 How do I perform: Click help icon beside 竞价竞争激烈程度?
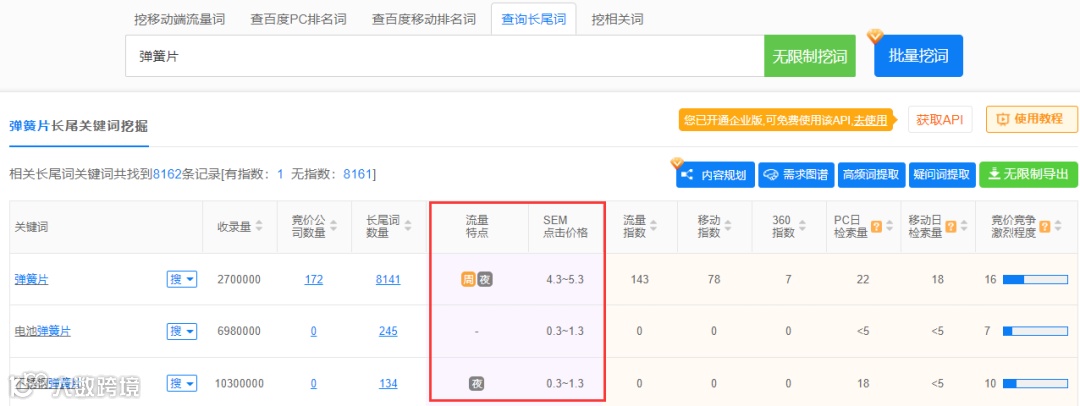point(1045,226)
